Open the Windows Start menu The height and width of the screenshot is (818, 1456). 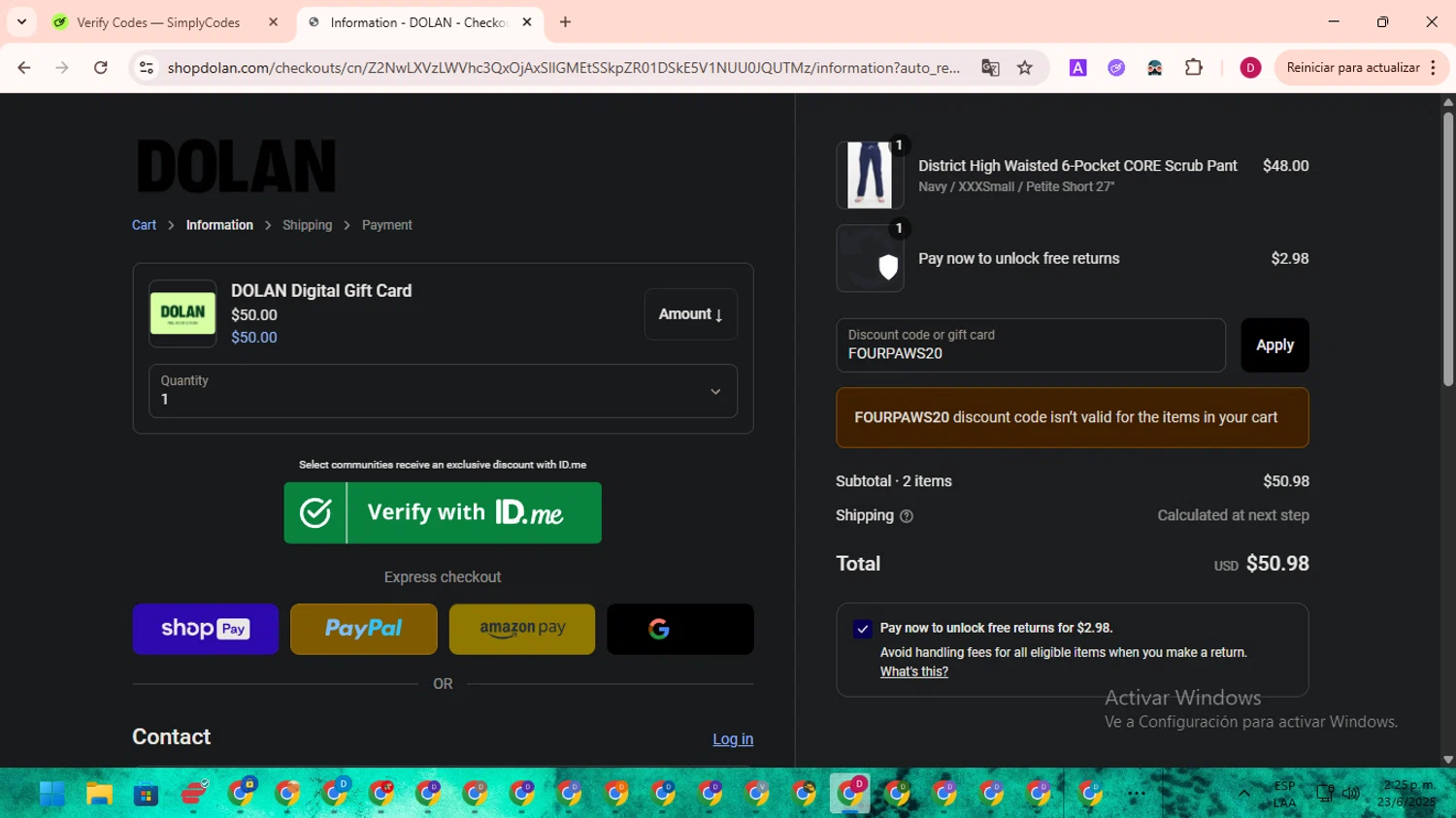click(x=52, y=794)
